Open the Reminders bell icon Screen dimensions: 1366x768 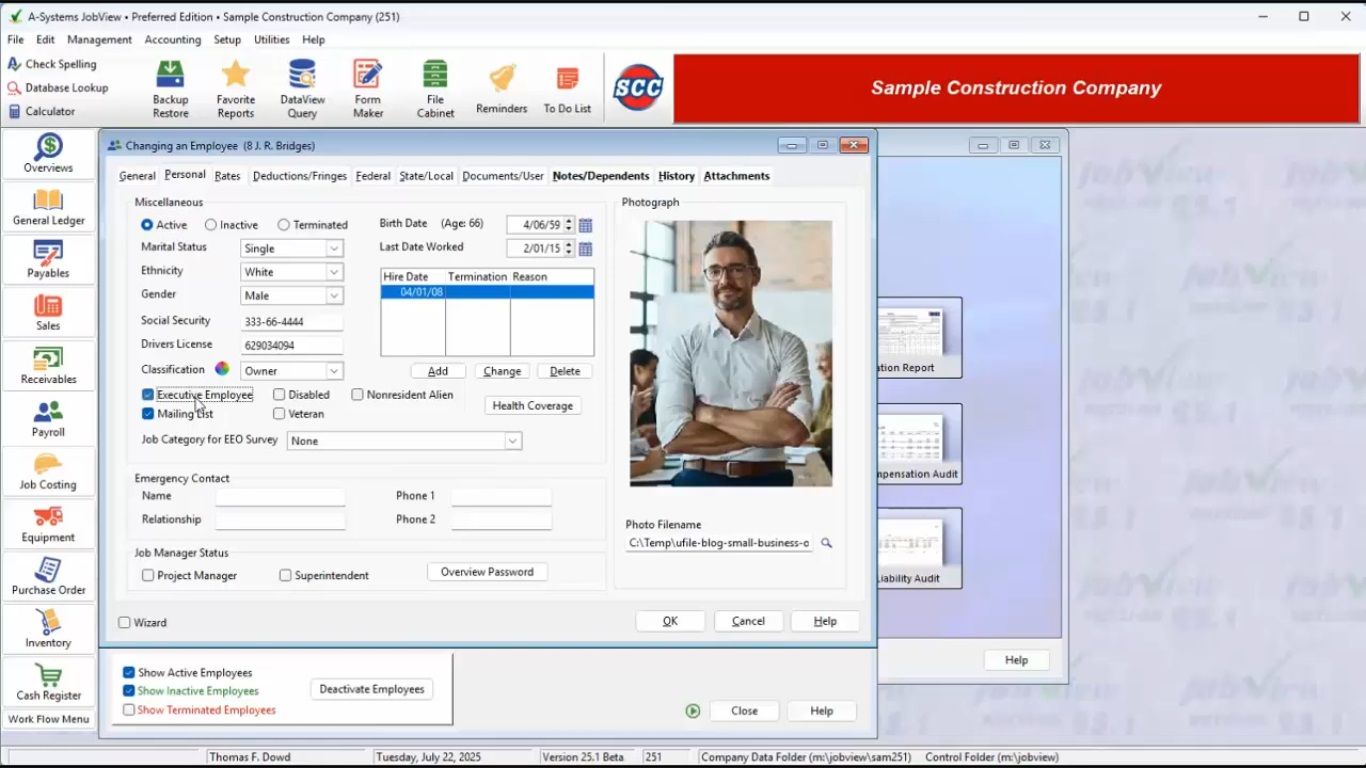pyautogui.click(x=501, y=87)
